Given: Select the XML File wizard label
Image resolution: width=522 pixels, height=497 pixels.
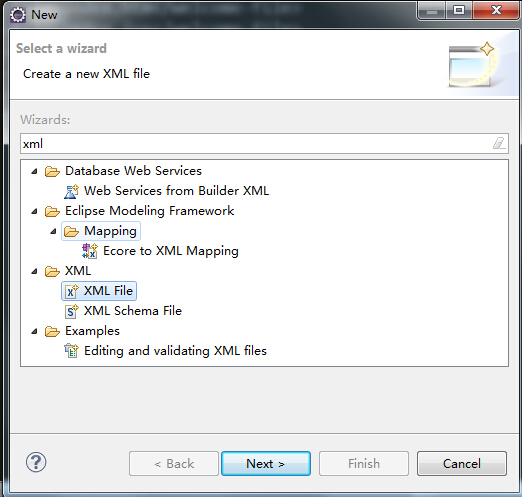Looking at the screenshot, I should click(x=108, y=291).
